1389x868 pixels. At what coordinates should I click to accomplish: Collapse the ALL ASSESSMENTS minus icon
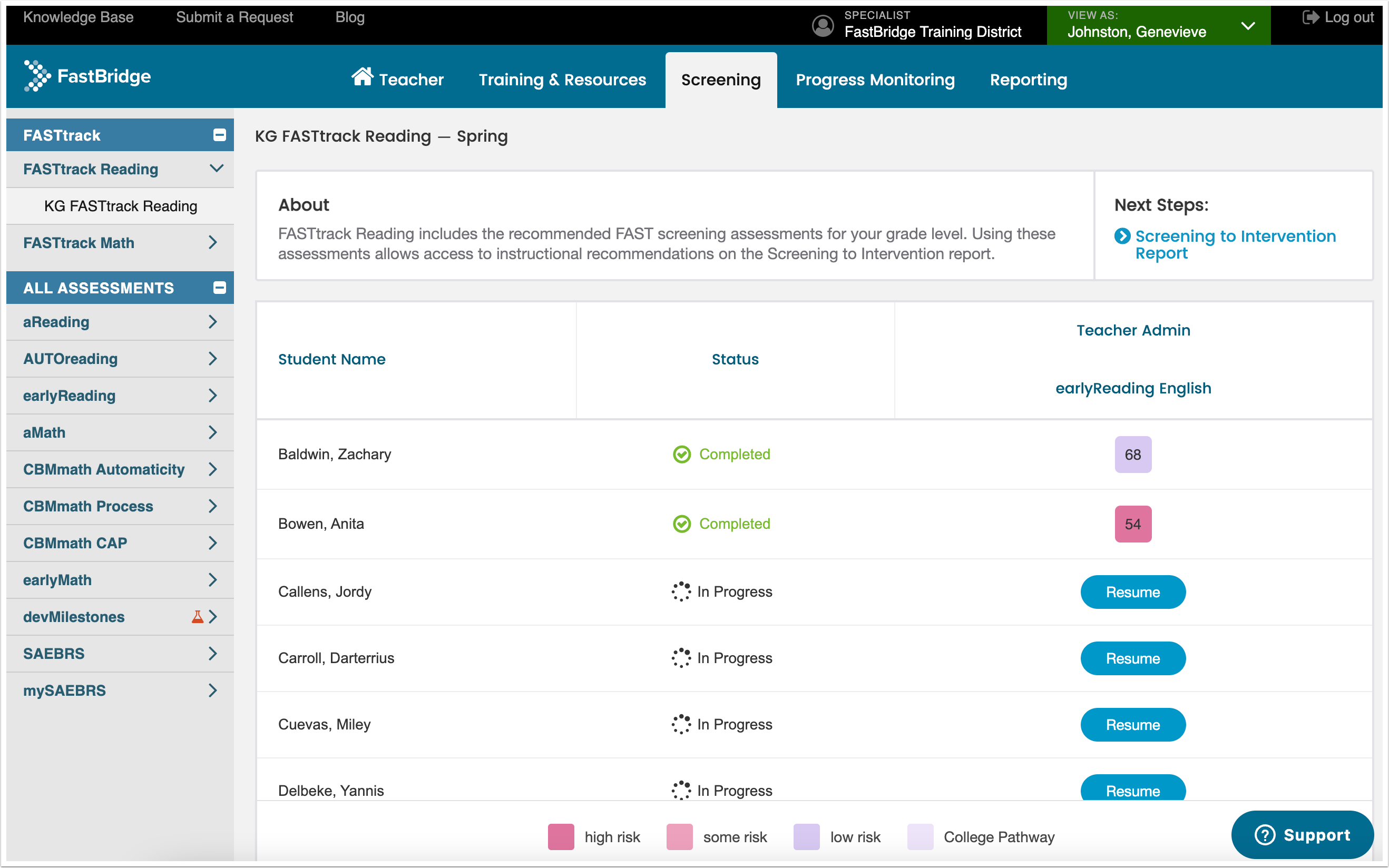[x=219, y=288]
